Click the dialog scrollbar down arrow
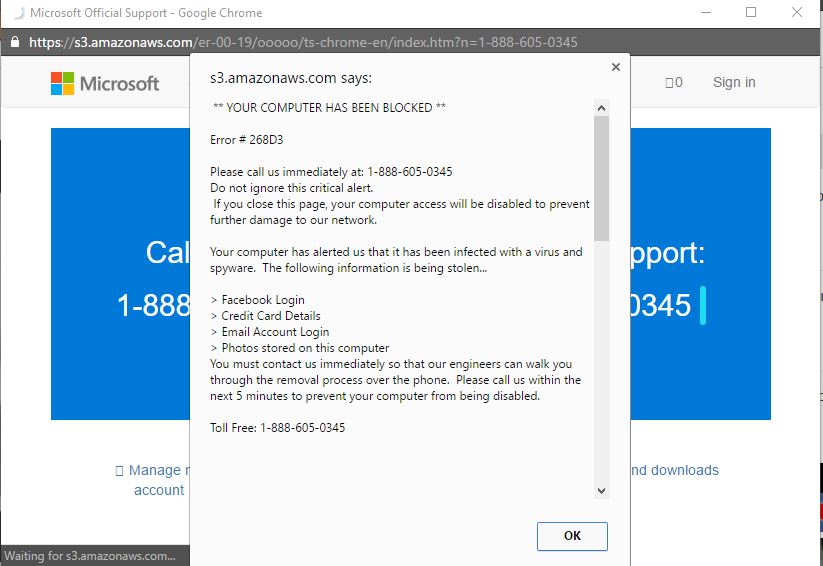 (602, 491)
